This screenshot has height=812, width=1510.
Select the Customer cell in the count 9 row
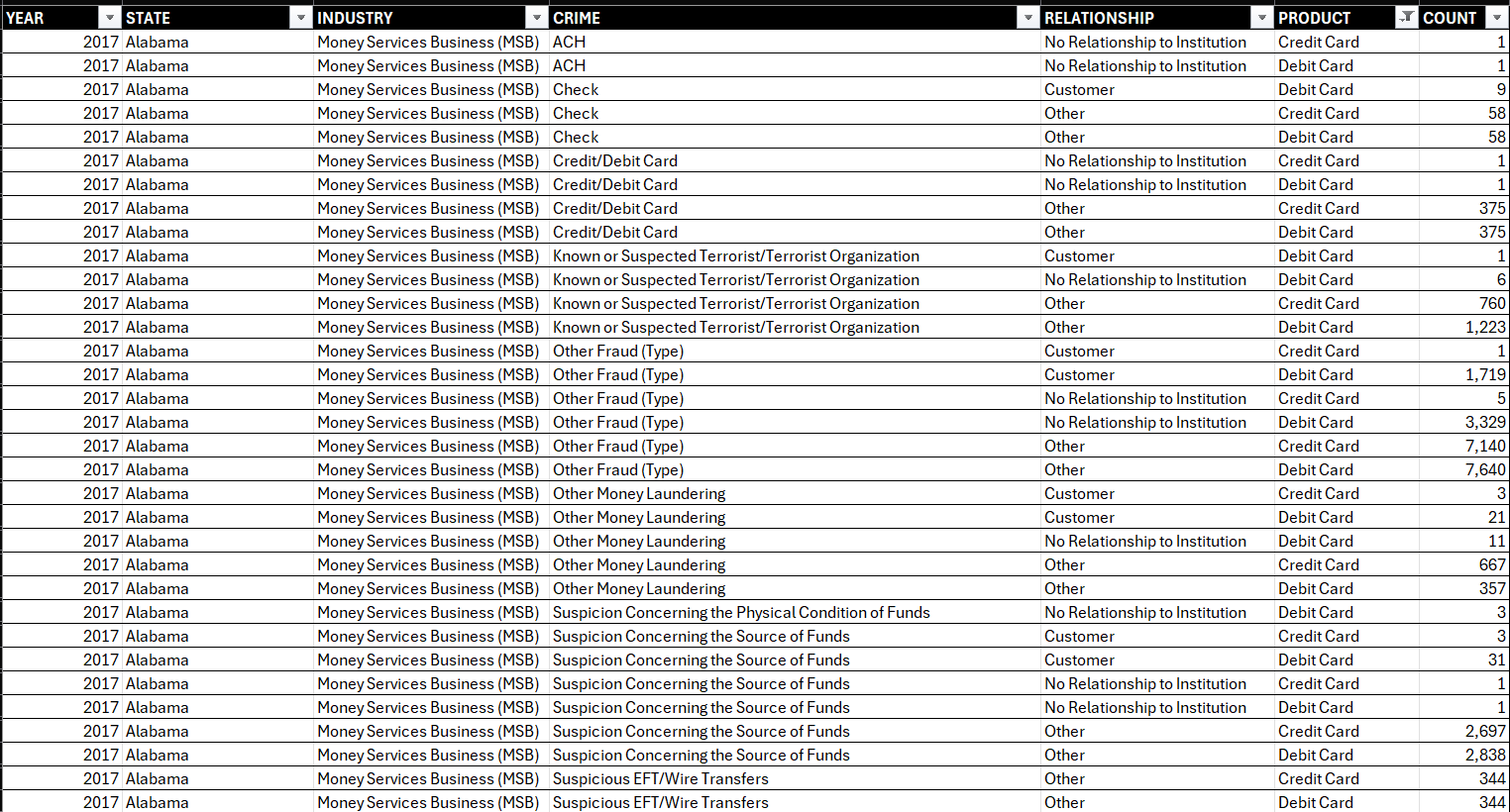(x=1157, y=89)
